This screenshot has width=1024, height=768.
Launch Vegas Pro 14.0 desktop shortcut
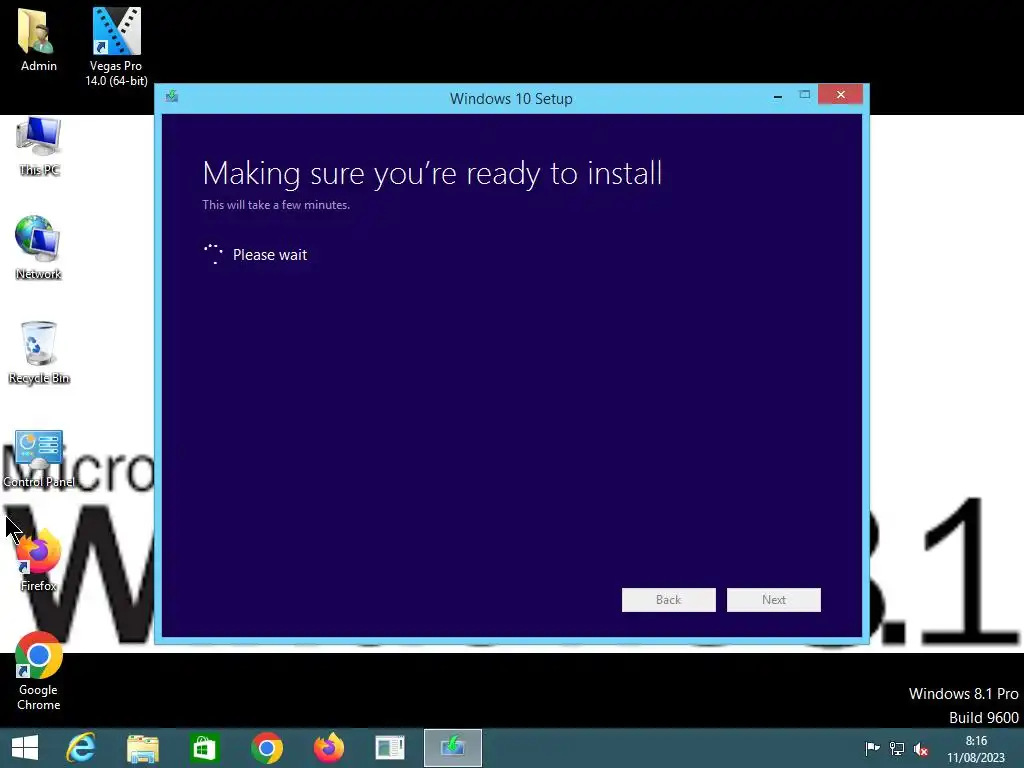[x=116, y=46]
